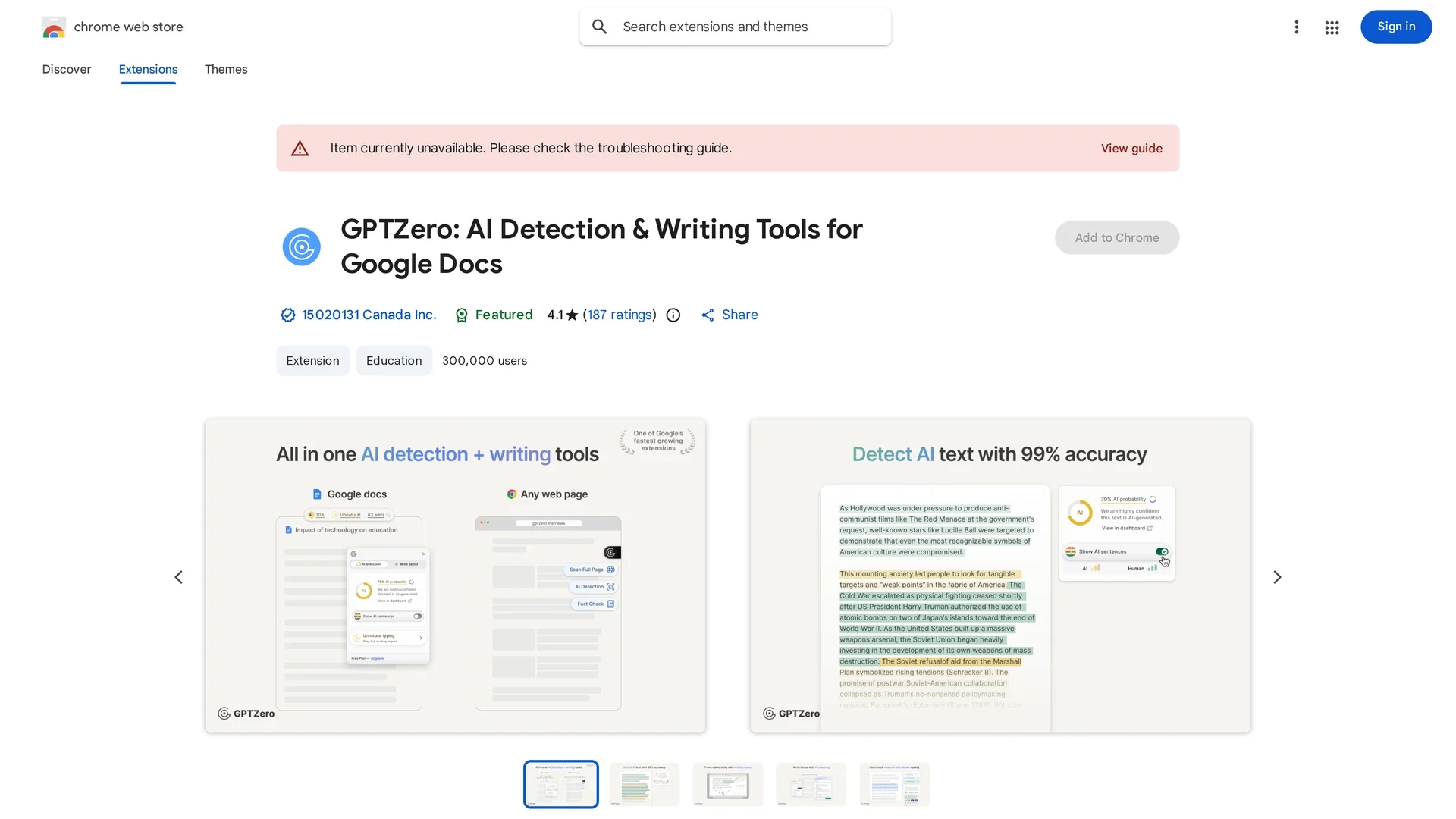The width and height of the screenshot is (1456, 819).
Task: Select the fifth carousel thumbnail
Action: tap(895, 785)
